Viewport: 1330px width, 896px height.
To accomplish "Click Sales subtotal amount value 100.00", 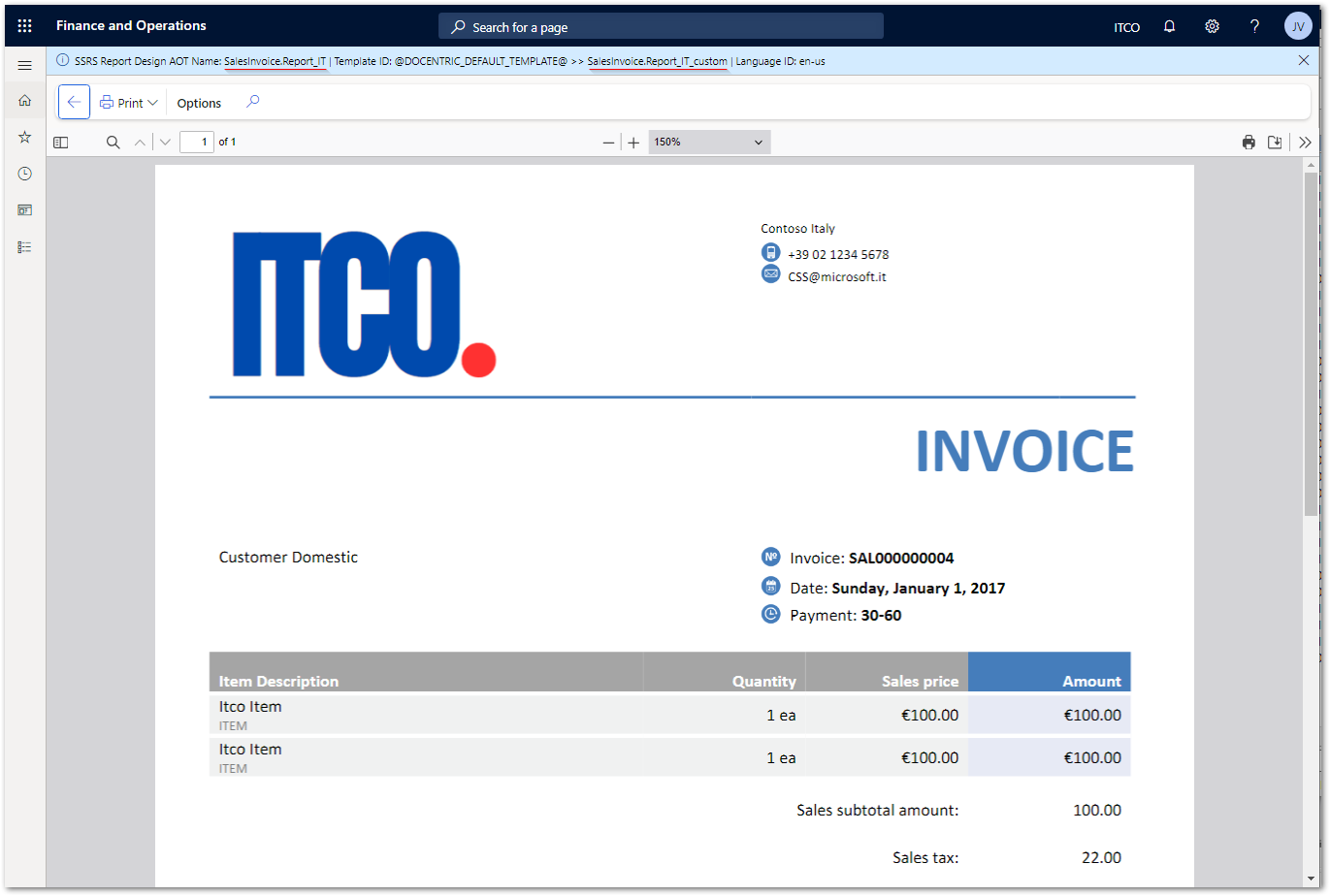I will 1097,810.
